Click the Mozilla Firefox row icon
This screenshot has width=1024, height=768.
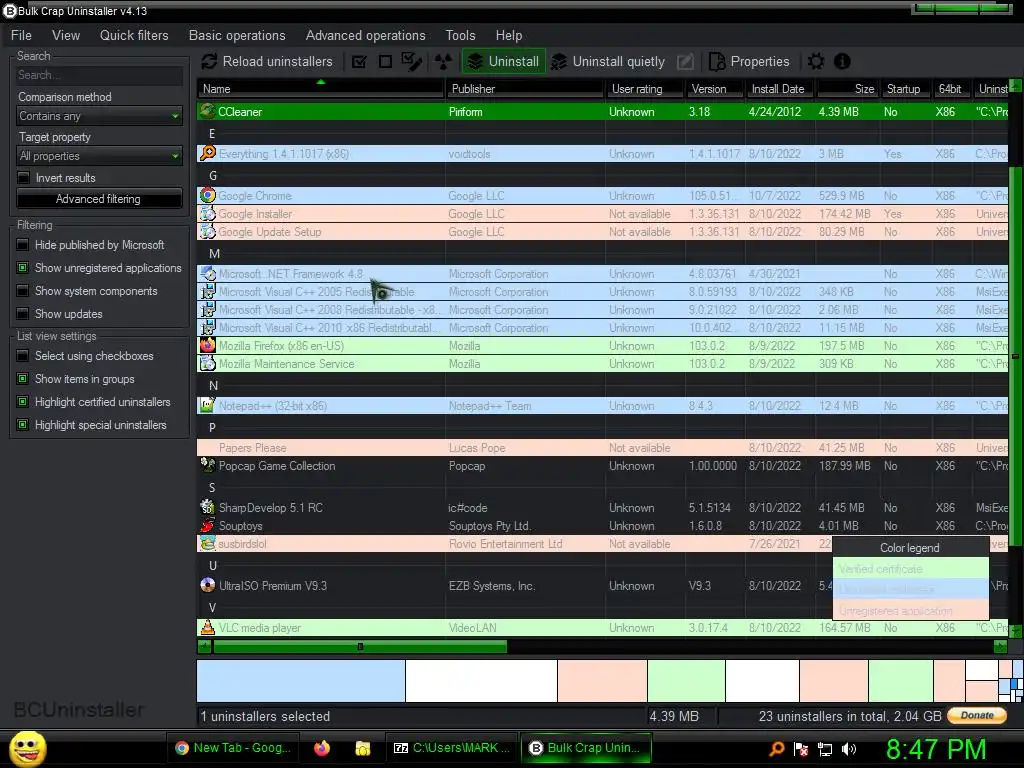coord(208,345)
